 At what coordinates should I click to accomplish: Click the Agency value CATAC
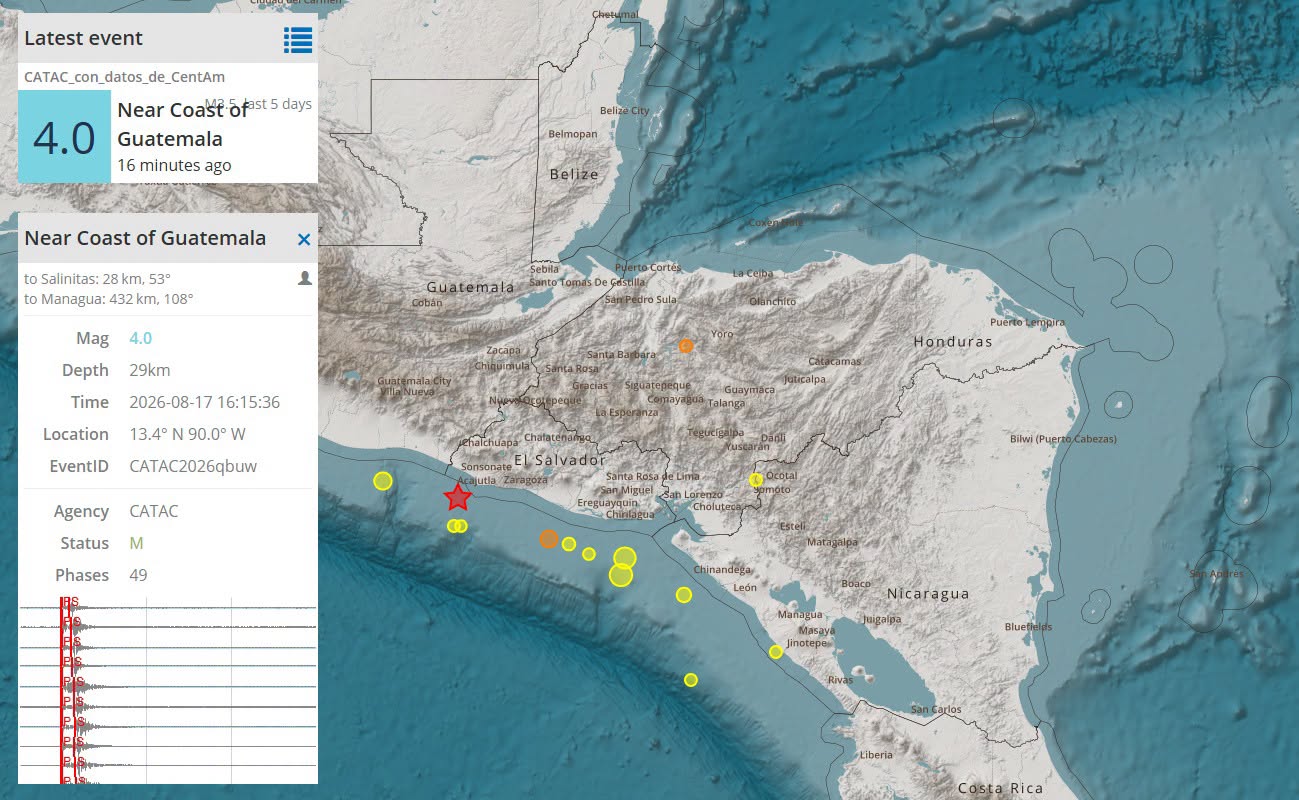coord(154,511)
